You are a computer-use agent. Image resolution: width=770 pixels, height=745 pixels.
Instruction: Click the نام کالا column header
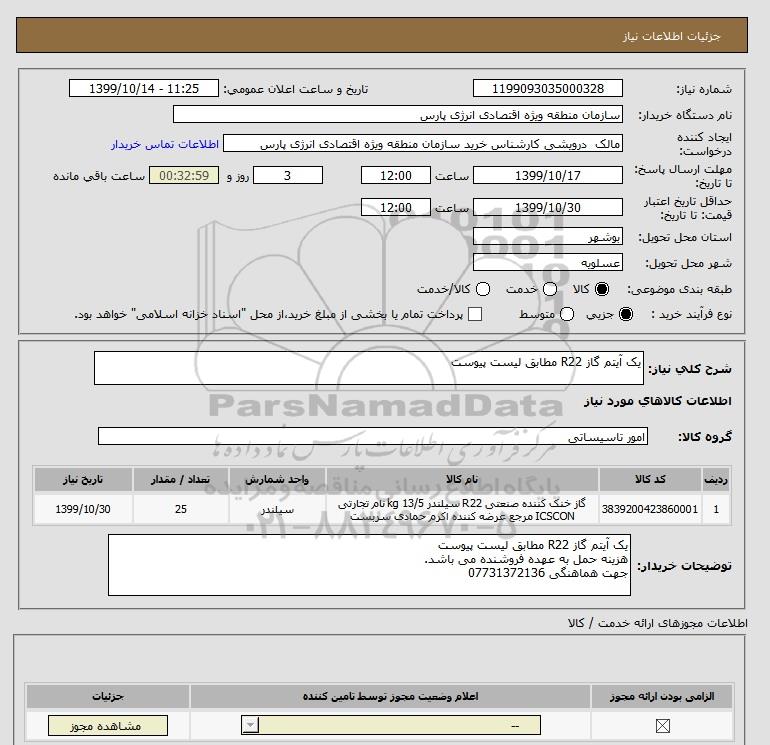(462, 479)
